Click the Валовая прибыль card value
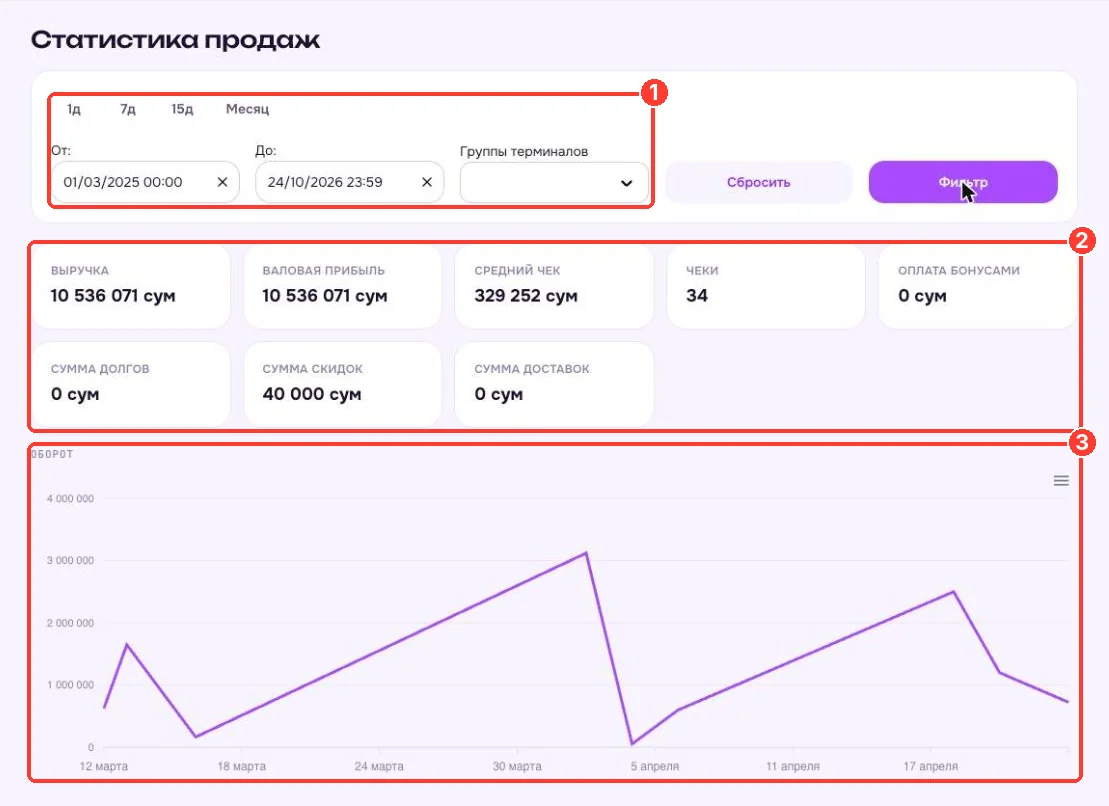This screenshot has height=806, width=1109. [325, 296]
